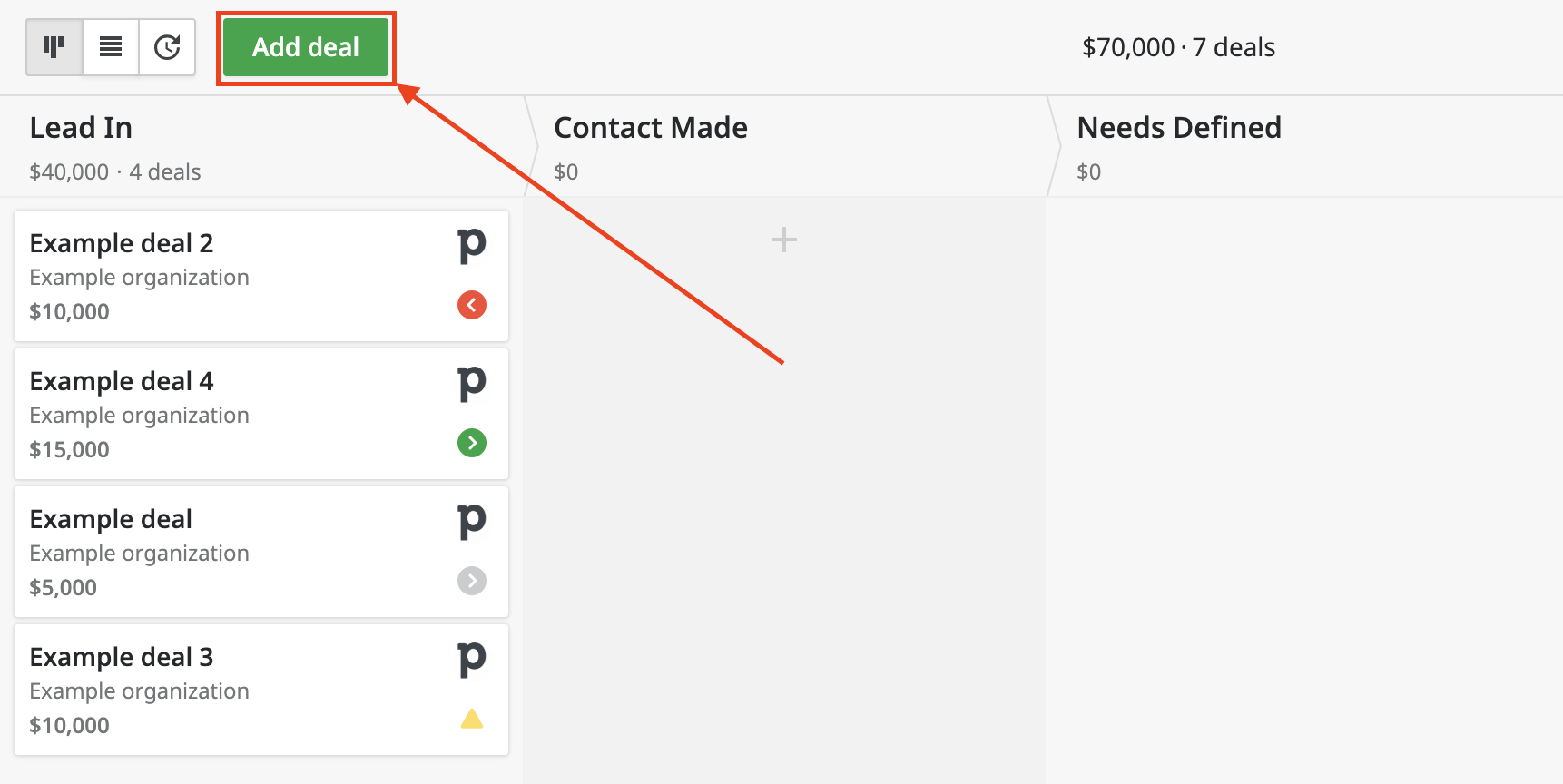
Task: Click green activity arrow on Example deal 4
Action: [x=472, y=443]
